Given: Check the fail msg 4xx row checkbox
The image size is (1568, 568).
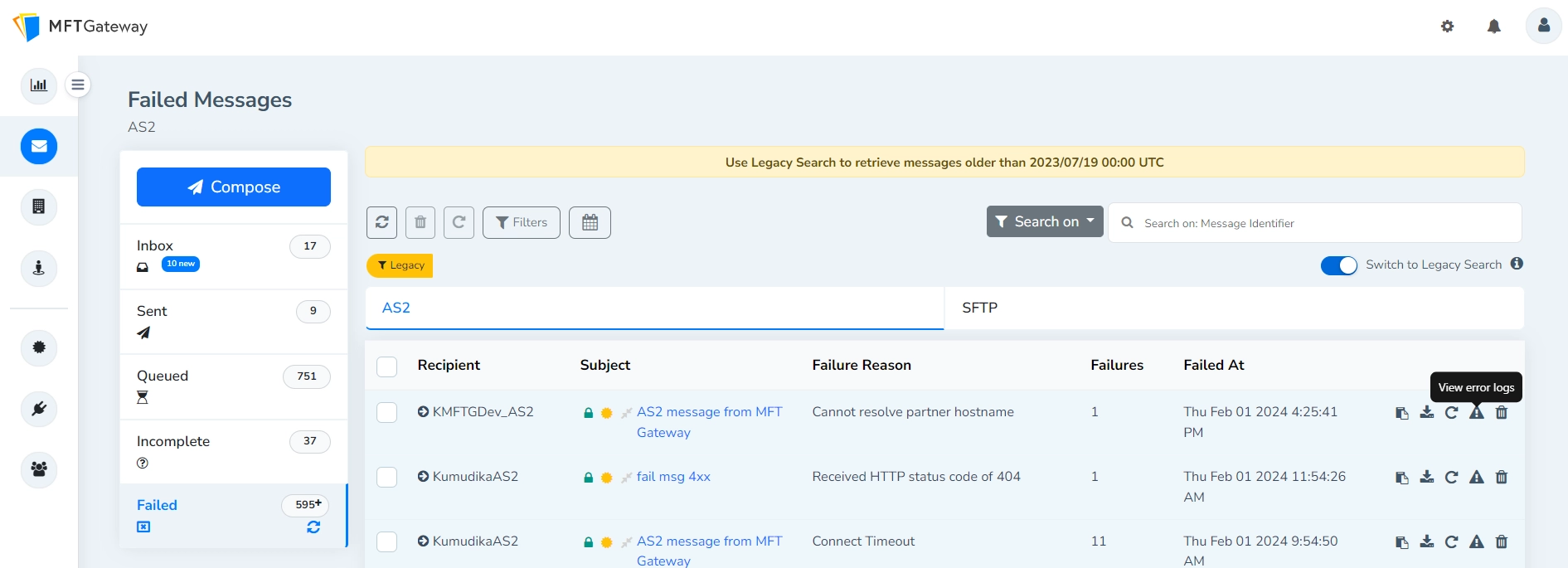Looking at the screenshot, I should click(x=387, y=477).
